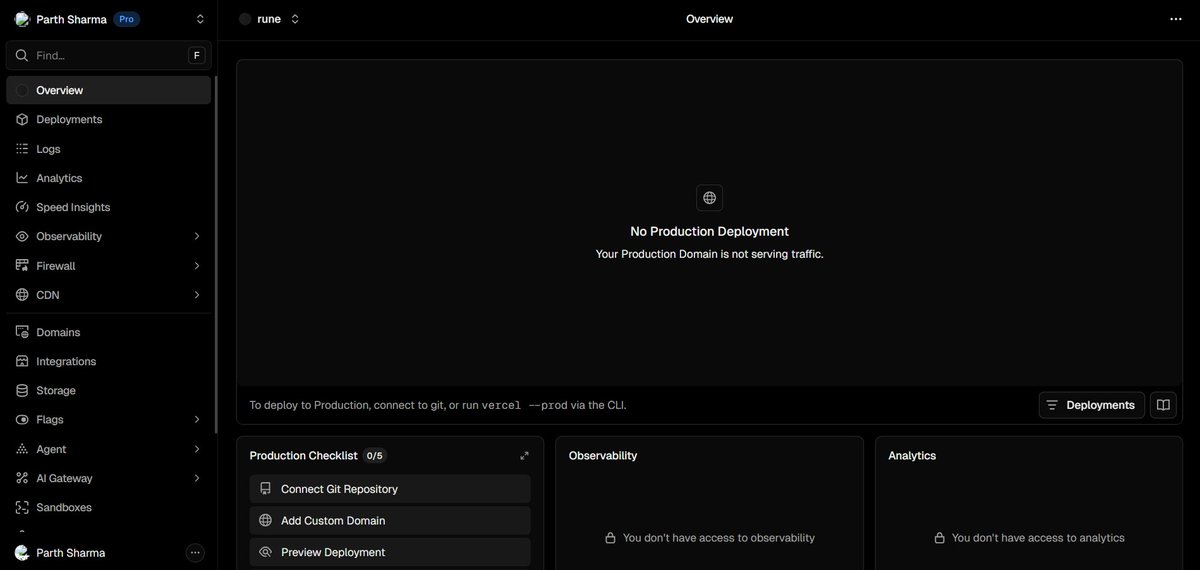Select Analytics in the sidebar
The width and height of the screenshot is (1200, 570).
(x=109, y=178)
